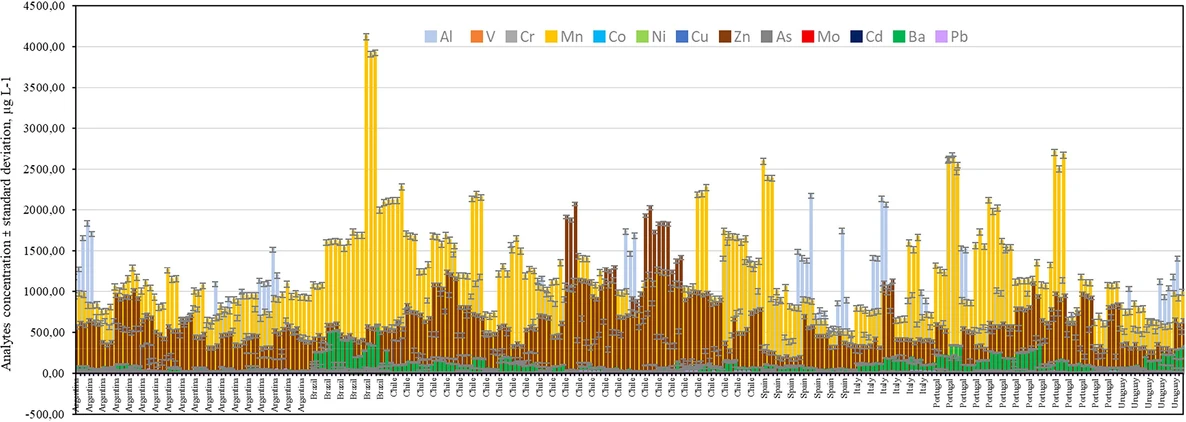The height and width of the screenshot is (422, 1186).
Task: Click the tallest yellow Mn bar above 4000
Action: [366, 183]
